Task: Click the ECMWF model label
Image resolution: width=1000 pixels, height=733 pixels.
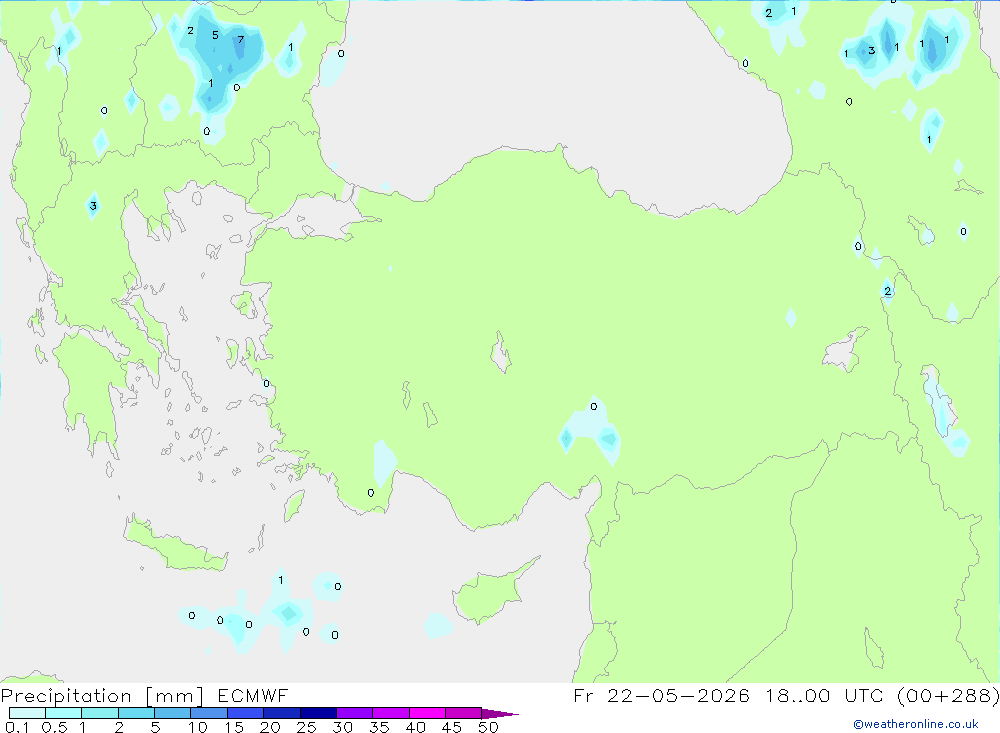Action: tap(253, 696)
